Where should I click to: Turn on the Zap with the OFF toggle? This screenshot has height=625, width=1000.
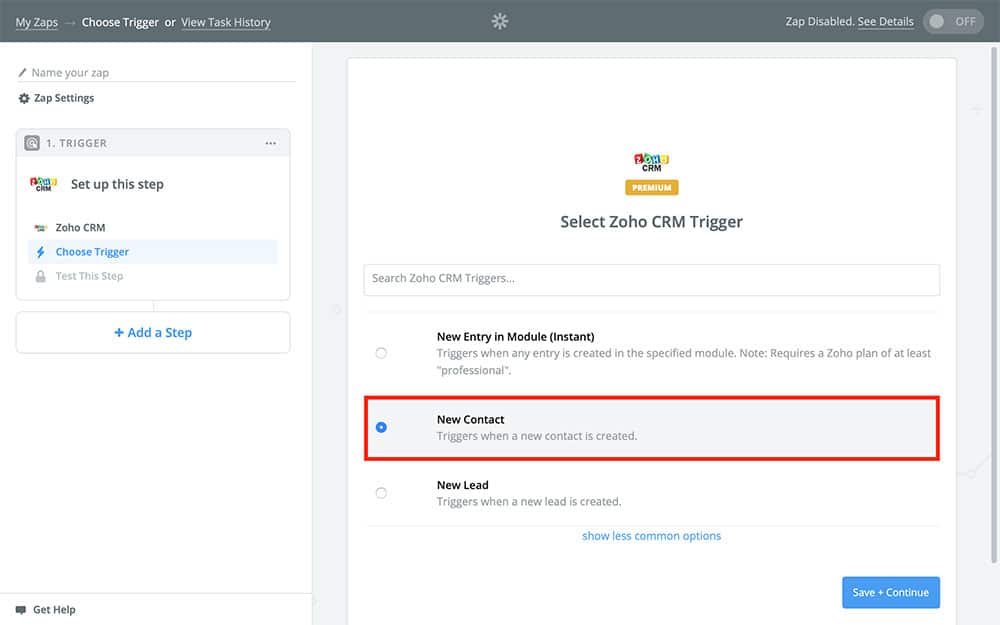952,22
